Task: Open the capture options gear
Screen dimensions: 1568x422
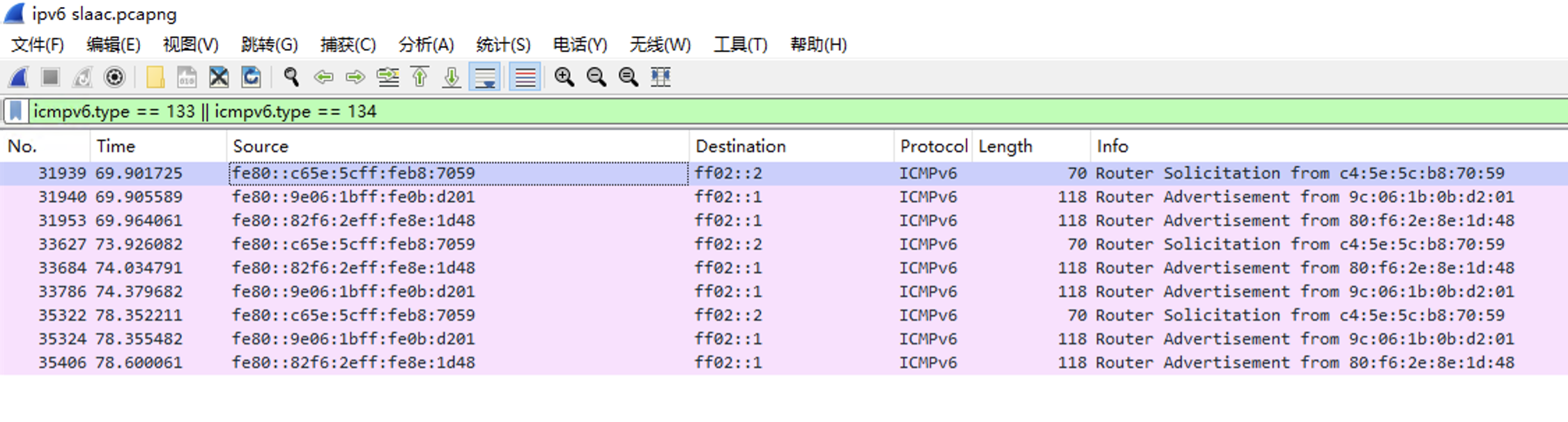Action: 114,77
